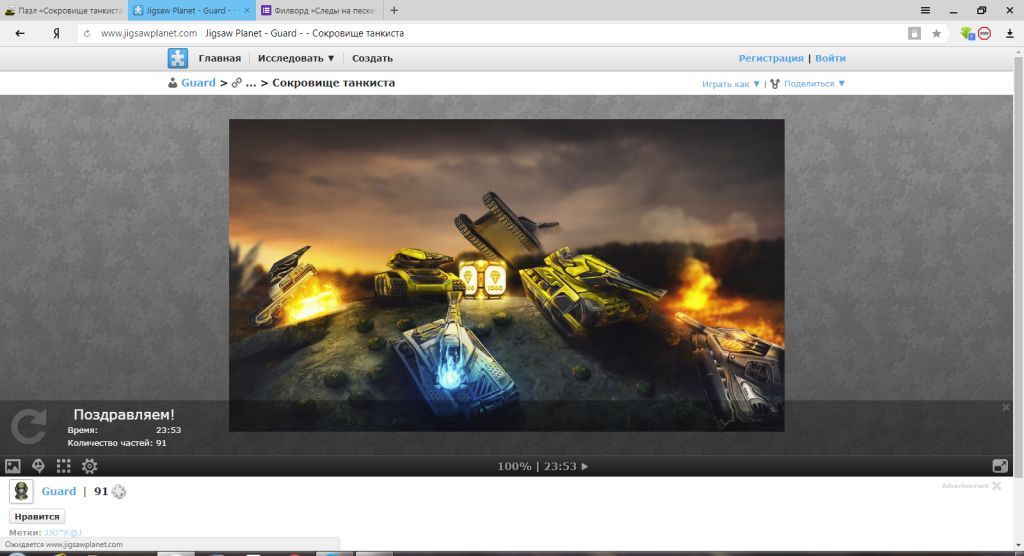Open the Главная menu item
Image resolution: width=1024 pixels, height=556 pixels.
tap(219, 58)
